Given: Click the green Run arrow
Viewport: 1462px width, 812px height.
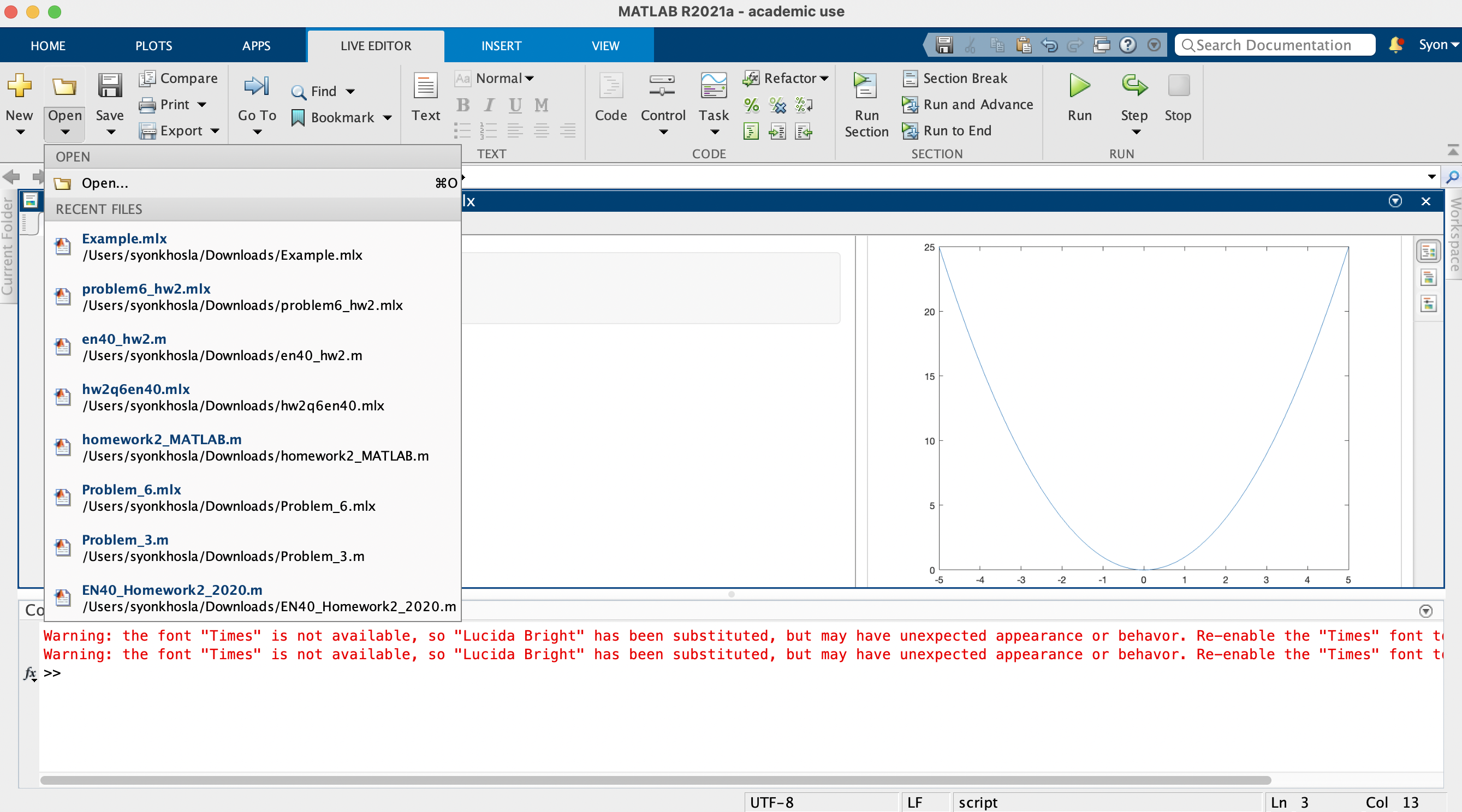Looking at the screenshot, I should click(1079, 86).
